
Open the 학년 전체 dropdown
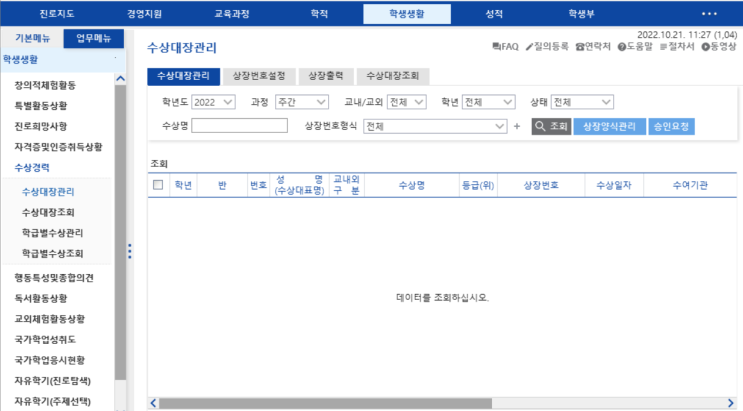489,102
